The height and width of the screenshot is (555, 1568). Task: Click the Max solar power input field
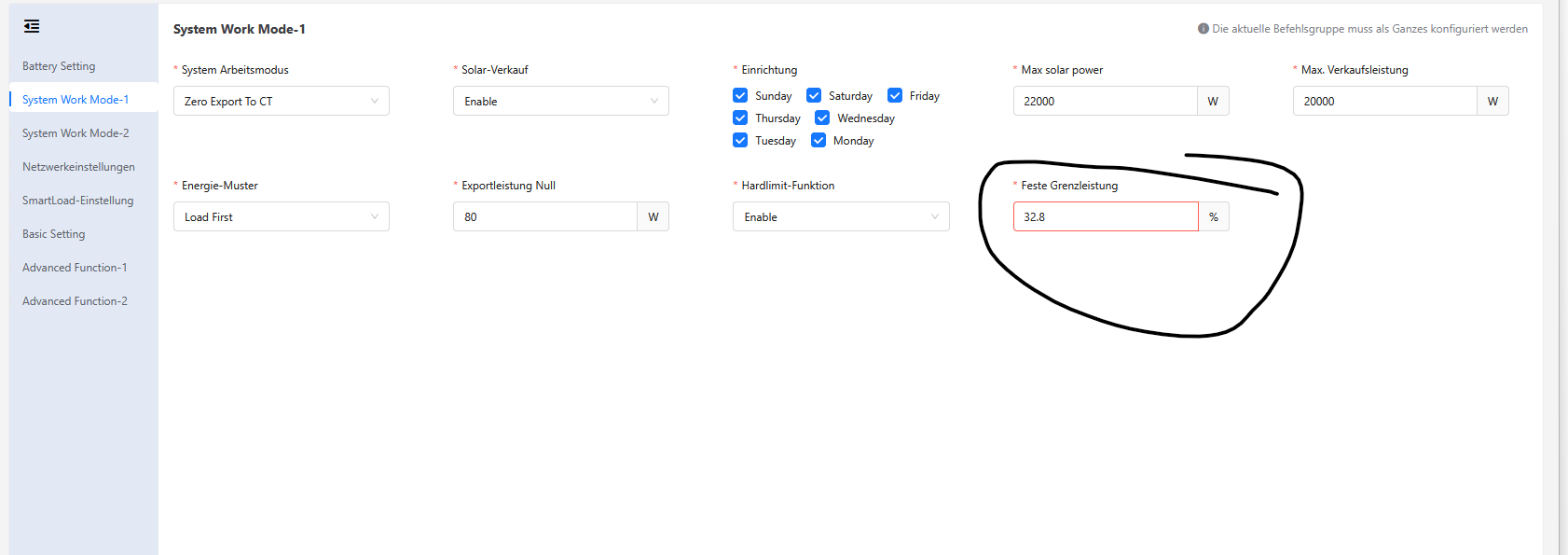point(1105,101)
